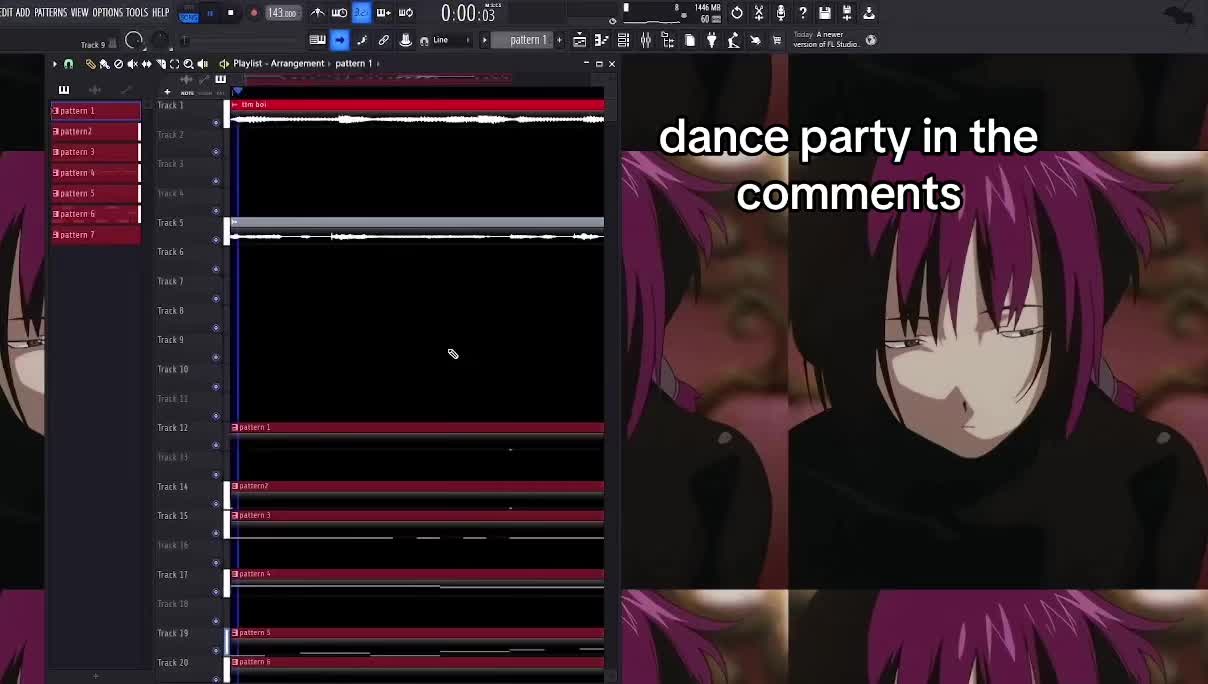Click the tempo 143 field

click(283, 13)
